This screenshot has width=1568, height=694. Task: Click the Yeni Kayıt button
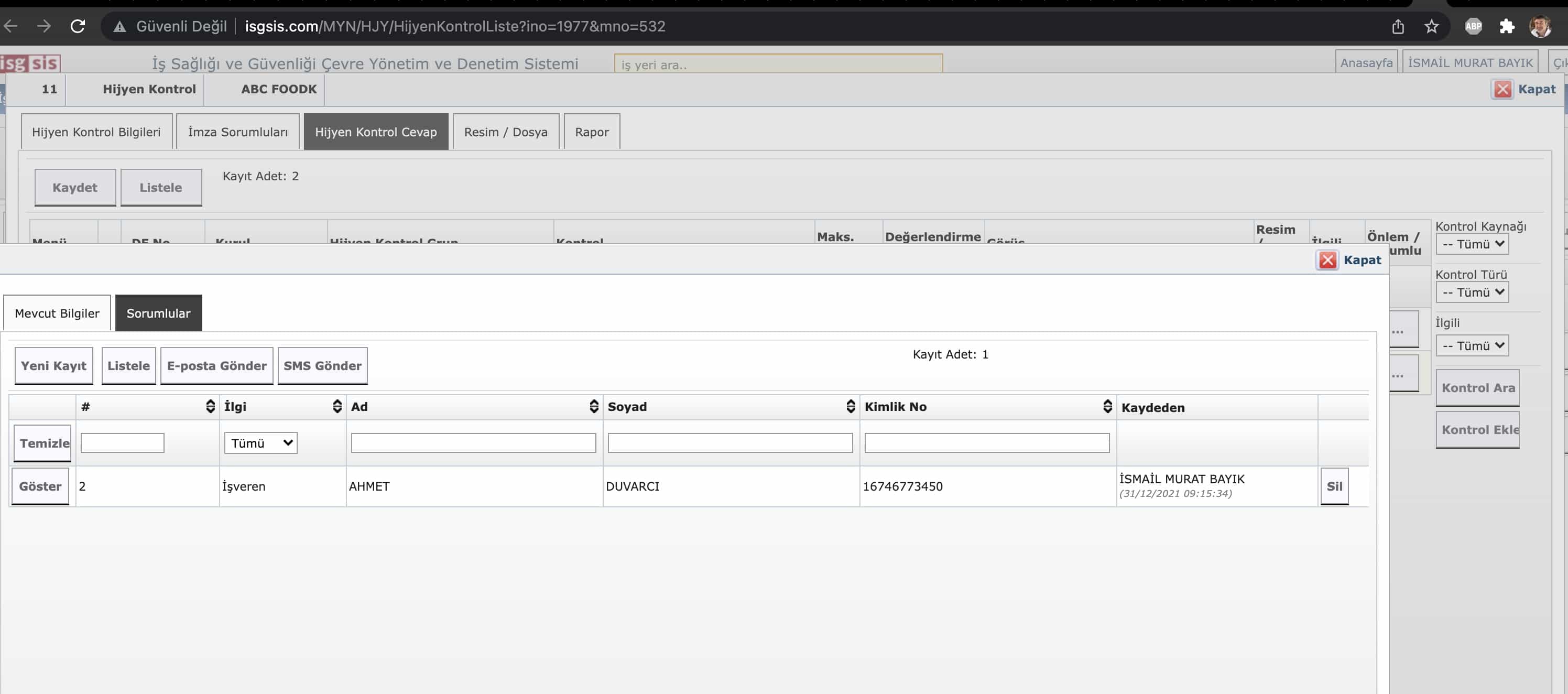click(x=53, y=366)
